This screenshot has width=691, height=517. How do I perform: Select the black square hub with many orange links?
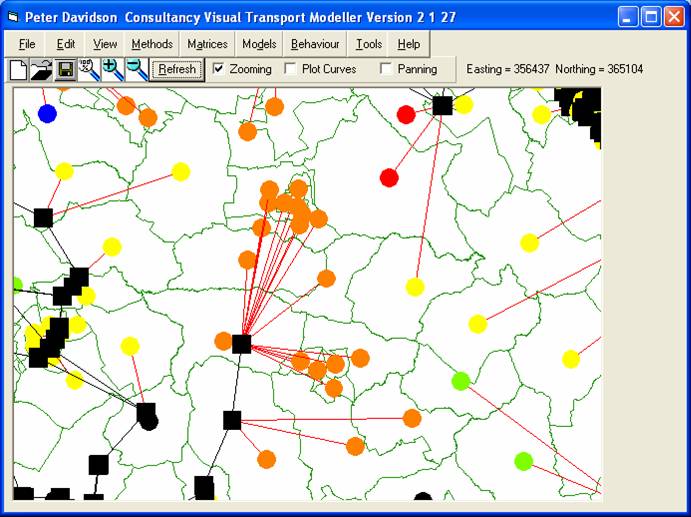(x=241, y=344)
